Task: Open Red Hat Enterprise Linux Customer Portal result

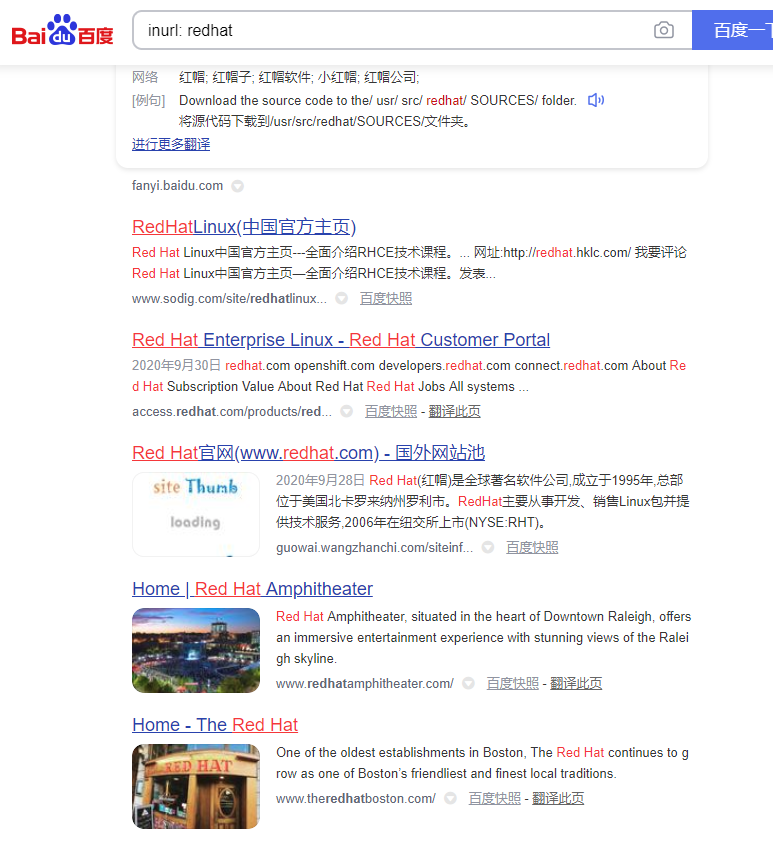Action: coord(341,340)
